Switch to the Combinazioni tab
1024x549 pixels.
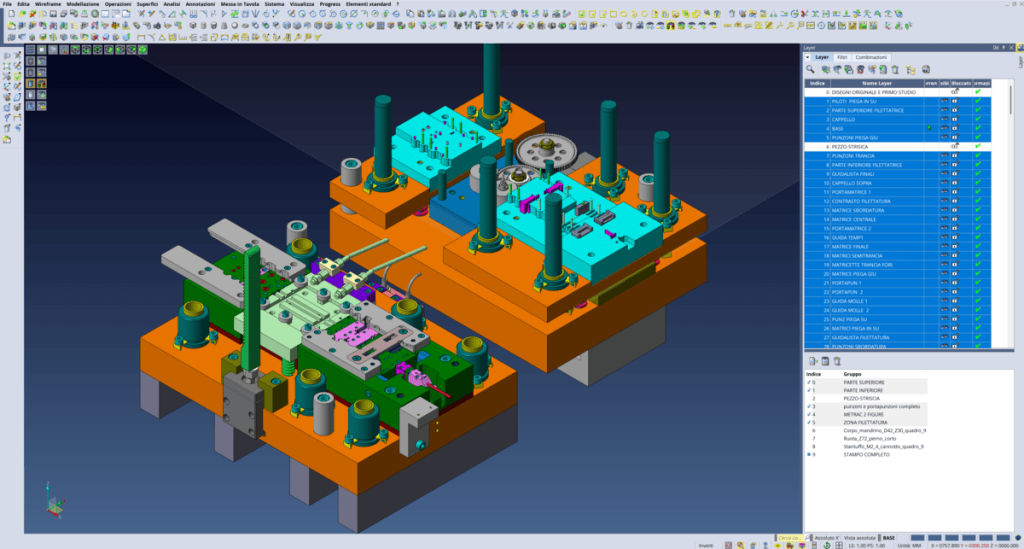pyautogui.click(x=871, y=57)
